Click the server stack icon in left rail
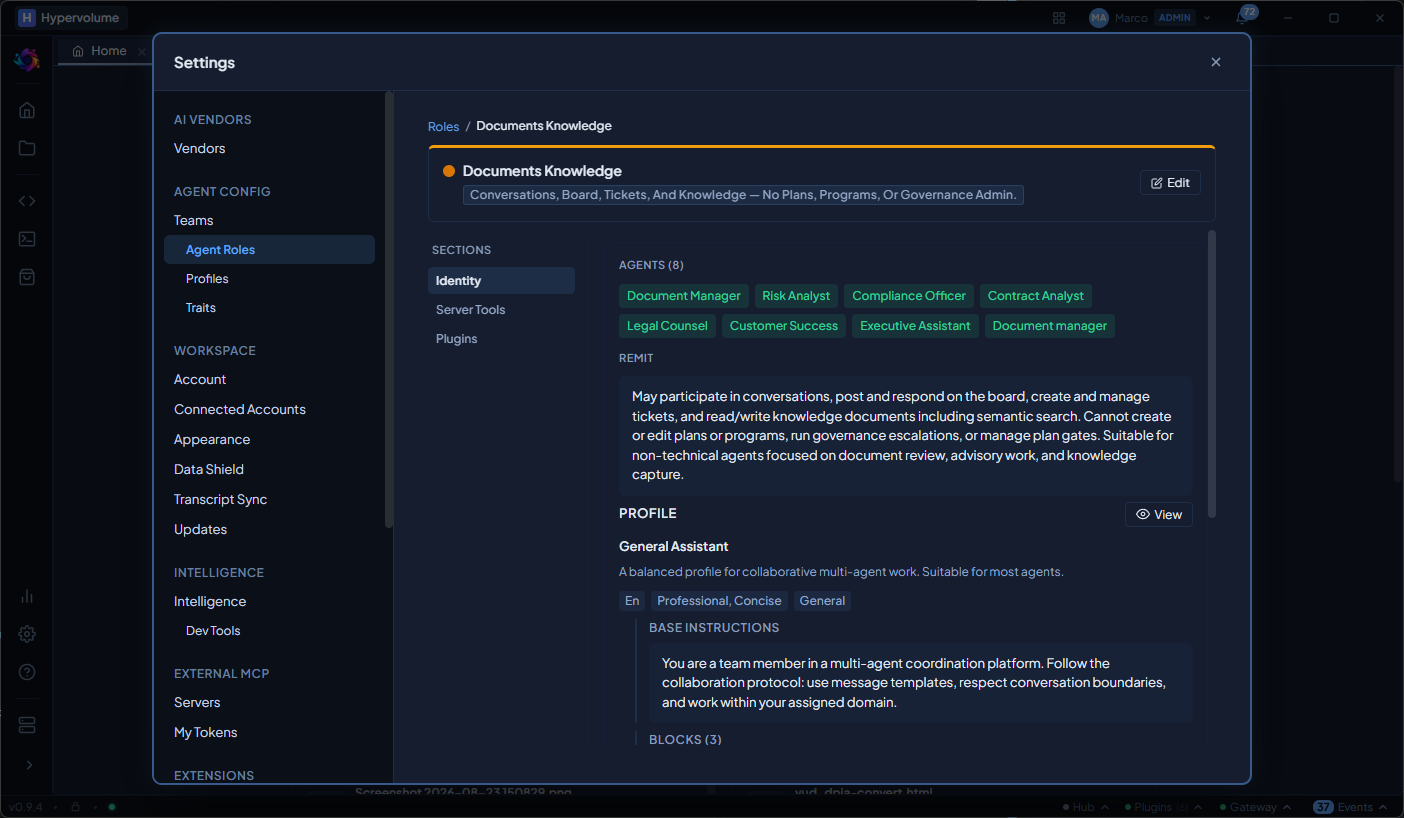1404x818 pixels. point(27,724)
